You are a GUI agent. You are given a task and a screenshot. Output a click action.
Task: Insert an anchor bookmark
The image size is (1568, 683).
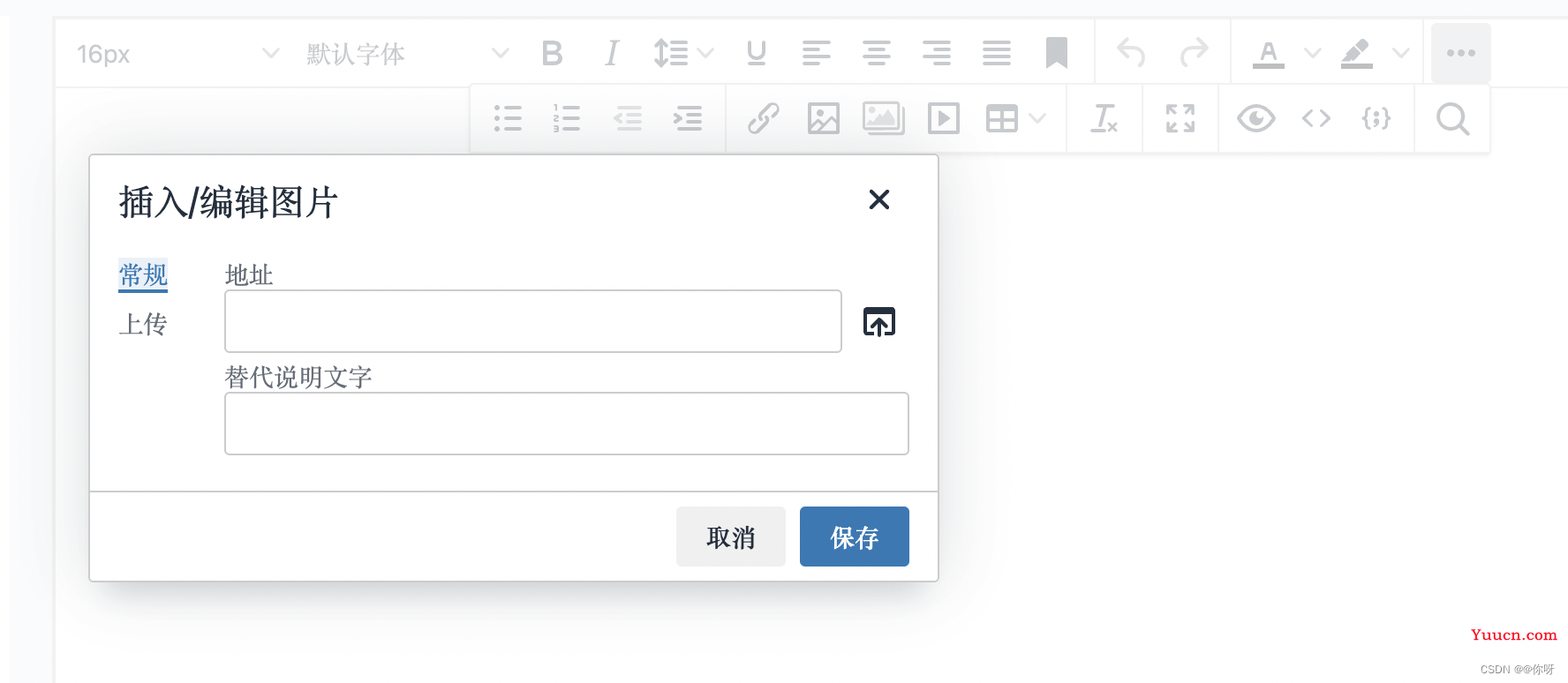click(1057, 54)
